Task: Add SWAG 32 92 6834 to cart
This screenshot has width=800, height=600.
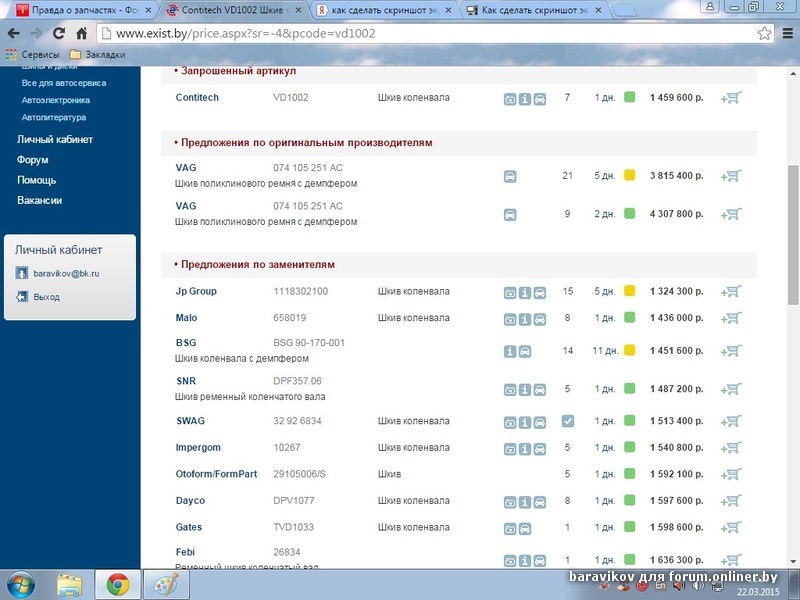Action: [x=731, y=422]
